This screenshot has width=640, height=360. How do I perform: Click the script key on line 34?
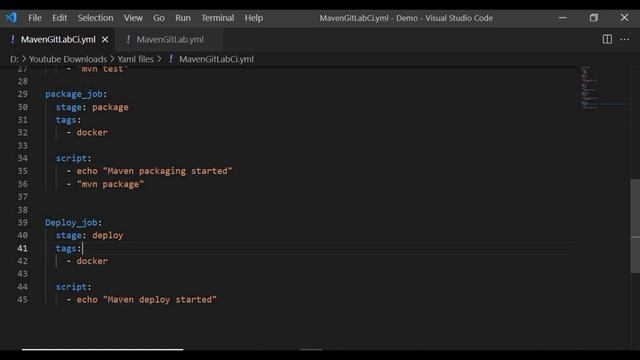point(71,158)
